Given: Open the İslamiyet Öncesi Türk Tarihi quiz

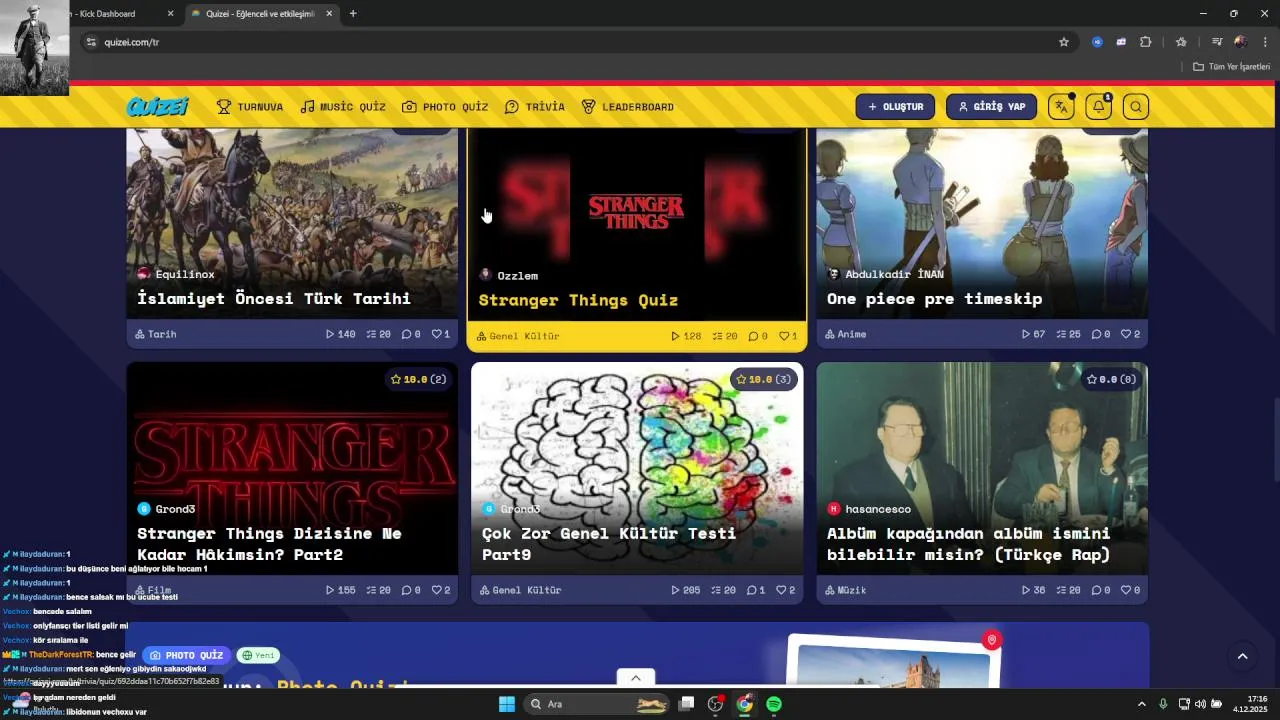Looking at the screenshot, I should coord(274,298).
